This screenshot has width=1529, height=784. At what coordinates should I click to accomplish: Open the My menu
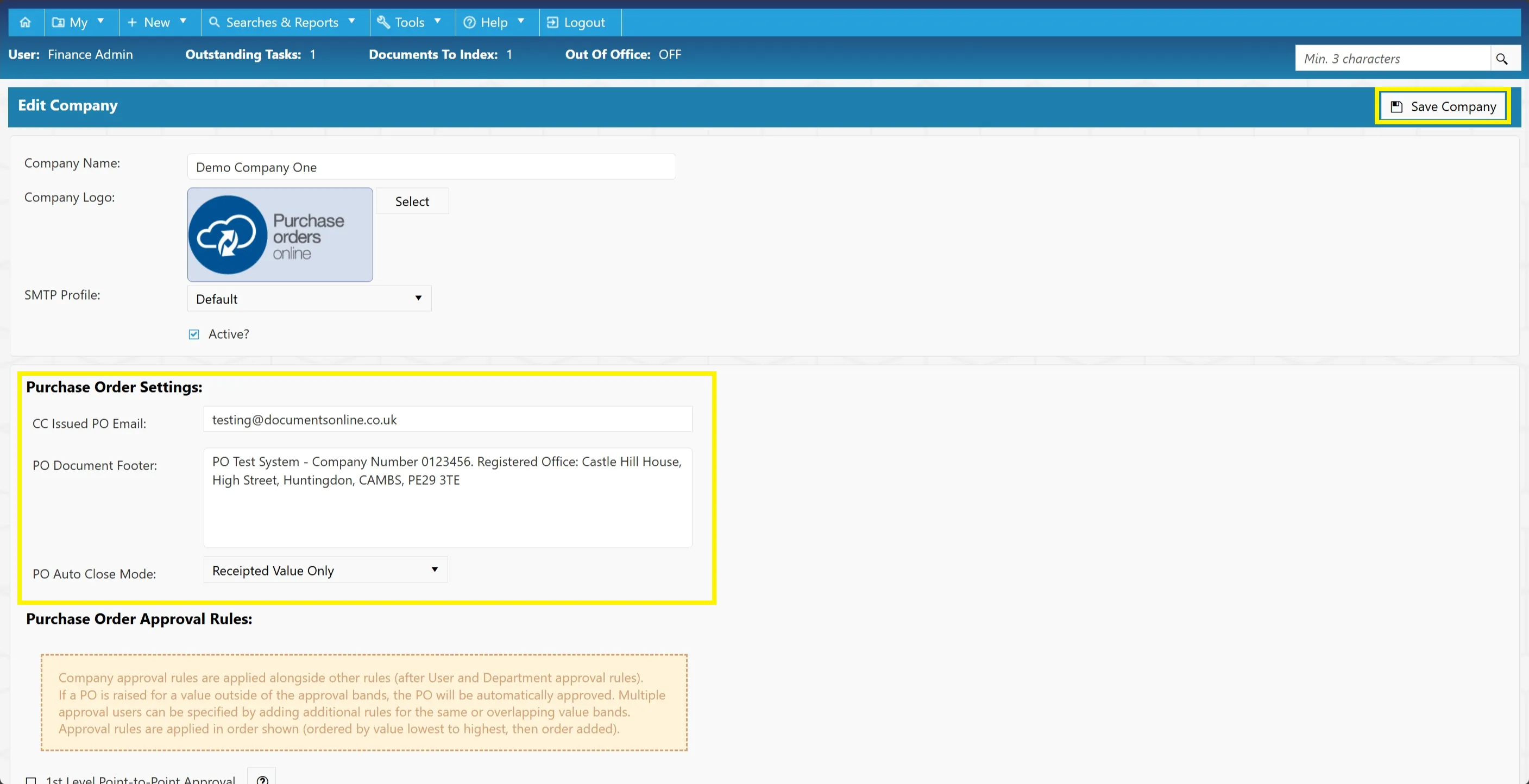point(81,23)
